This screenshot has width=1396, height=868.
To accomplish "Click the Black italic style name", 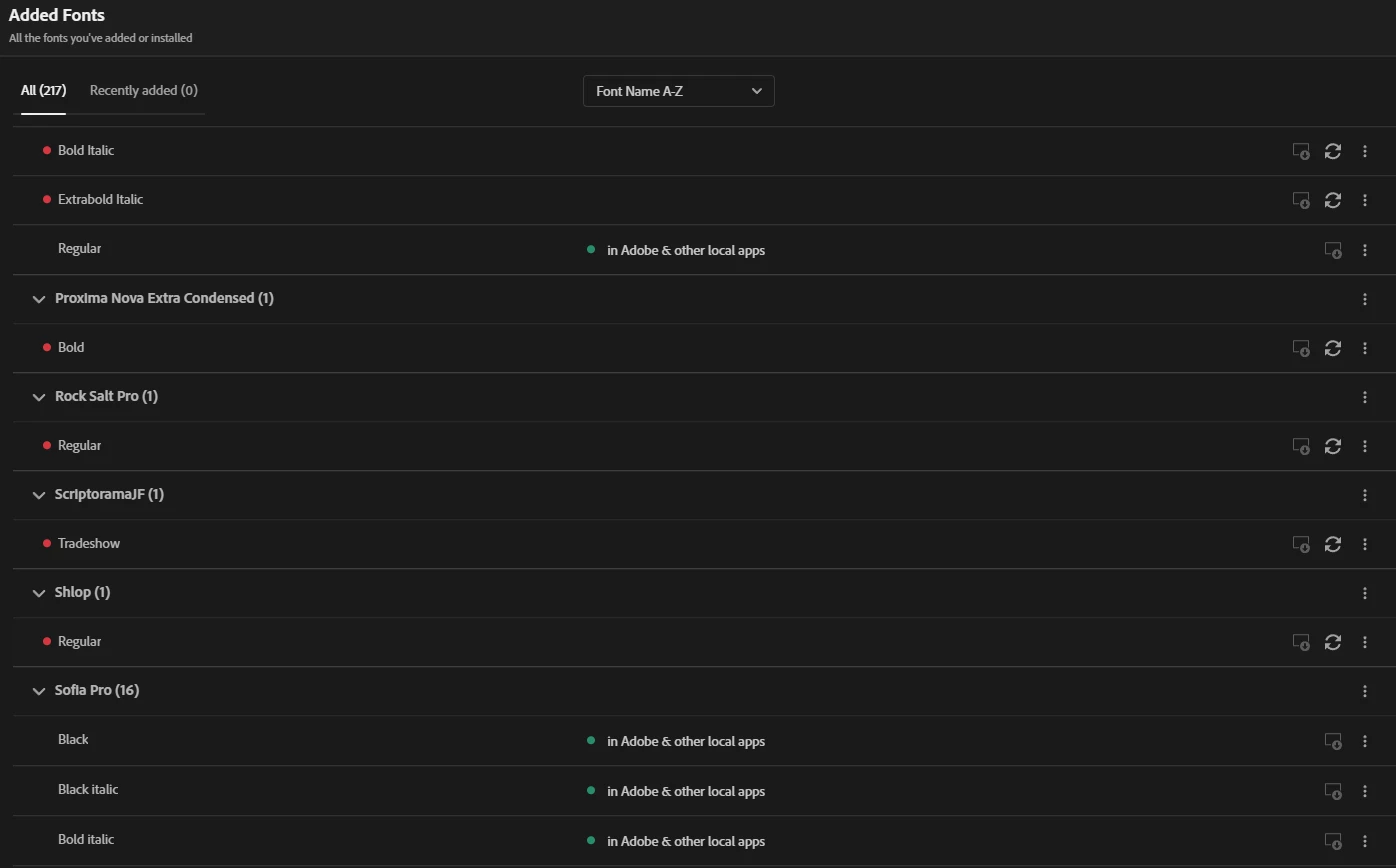I will tap(88, 789).
